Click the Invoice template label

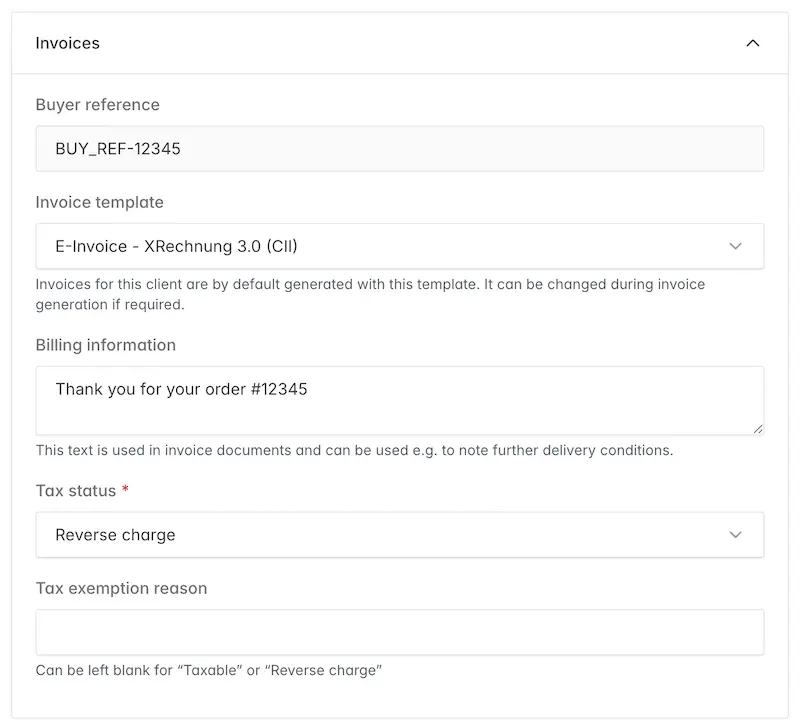99,202
